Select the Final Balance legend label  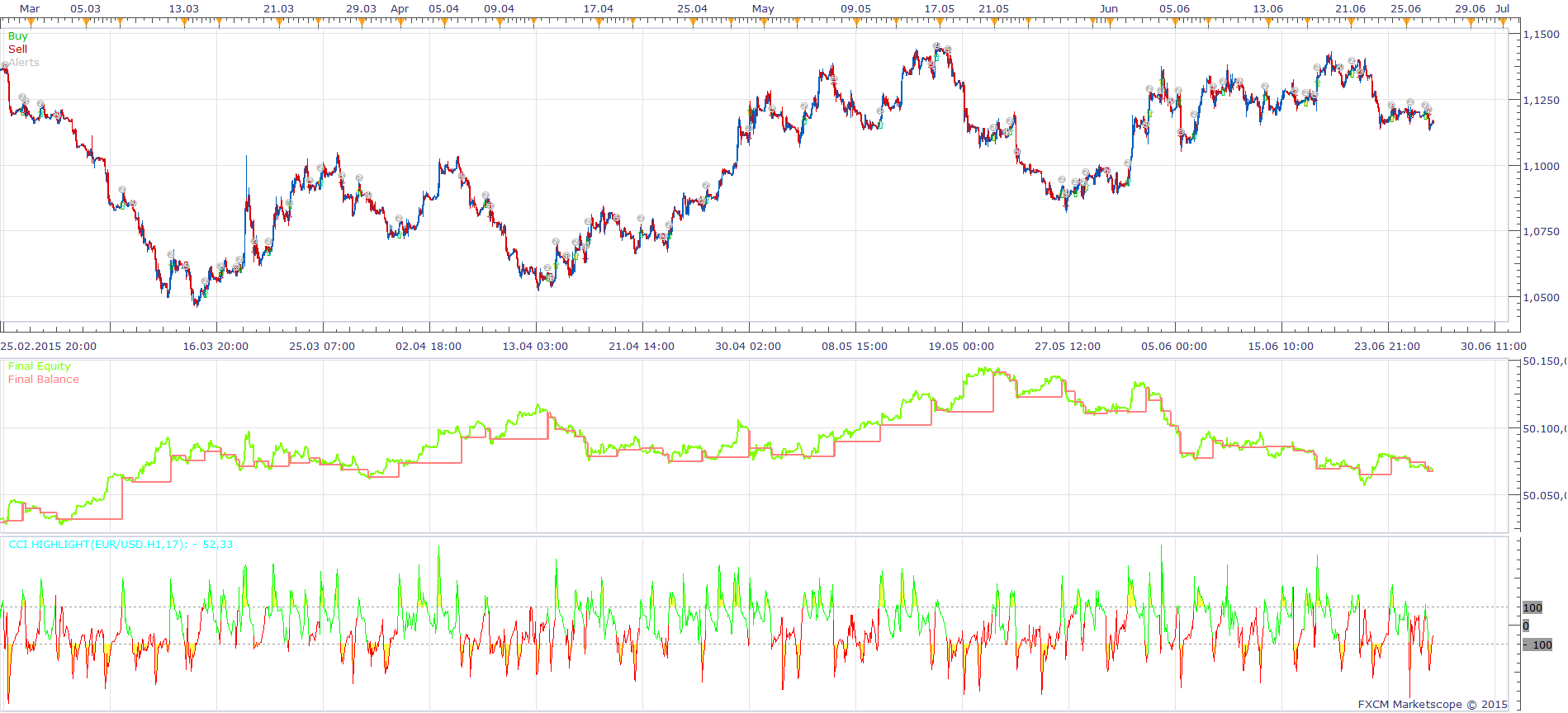pos(43,380)
